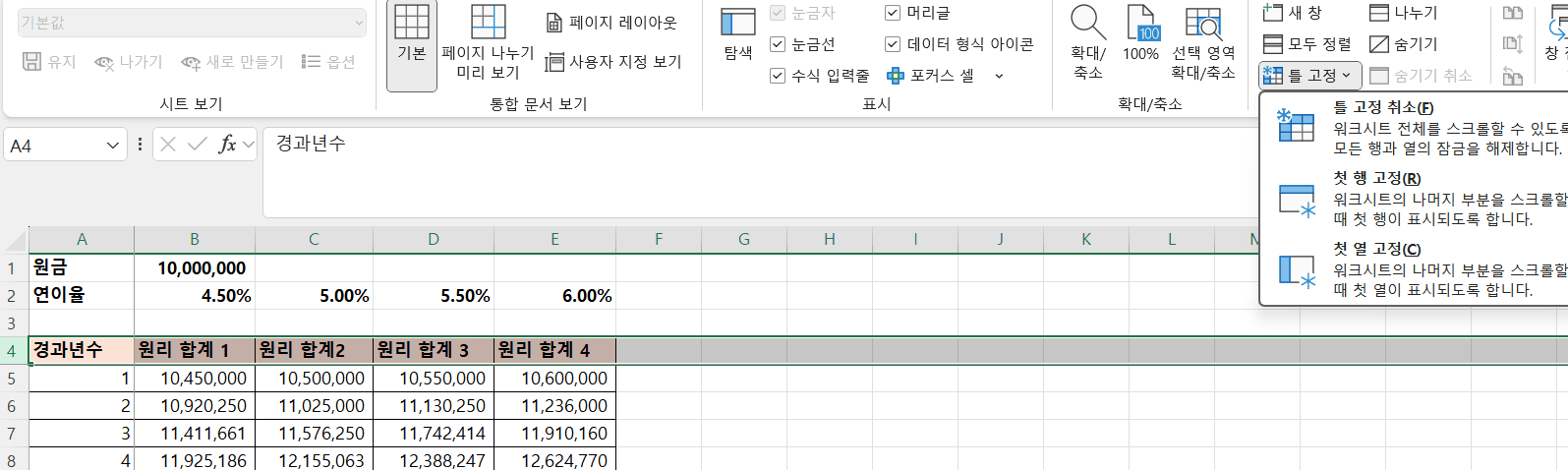Image resolution: width=1568 pixels, height=470 pixels.
Task: Click the insert function fx icon
Action: point(227,145)
